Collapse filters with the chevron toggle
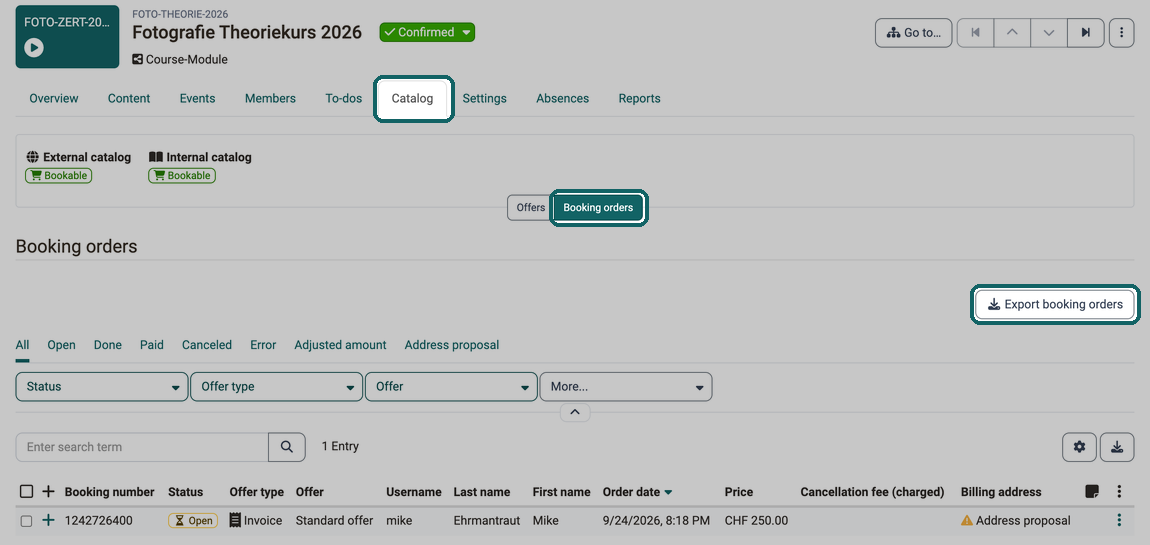The height and width of the screenshot is (545, 1150). pos(575,413)
